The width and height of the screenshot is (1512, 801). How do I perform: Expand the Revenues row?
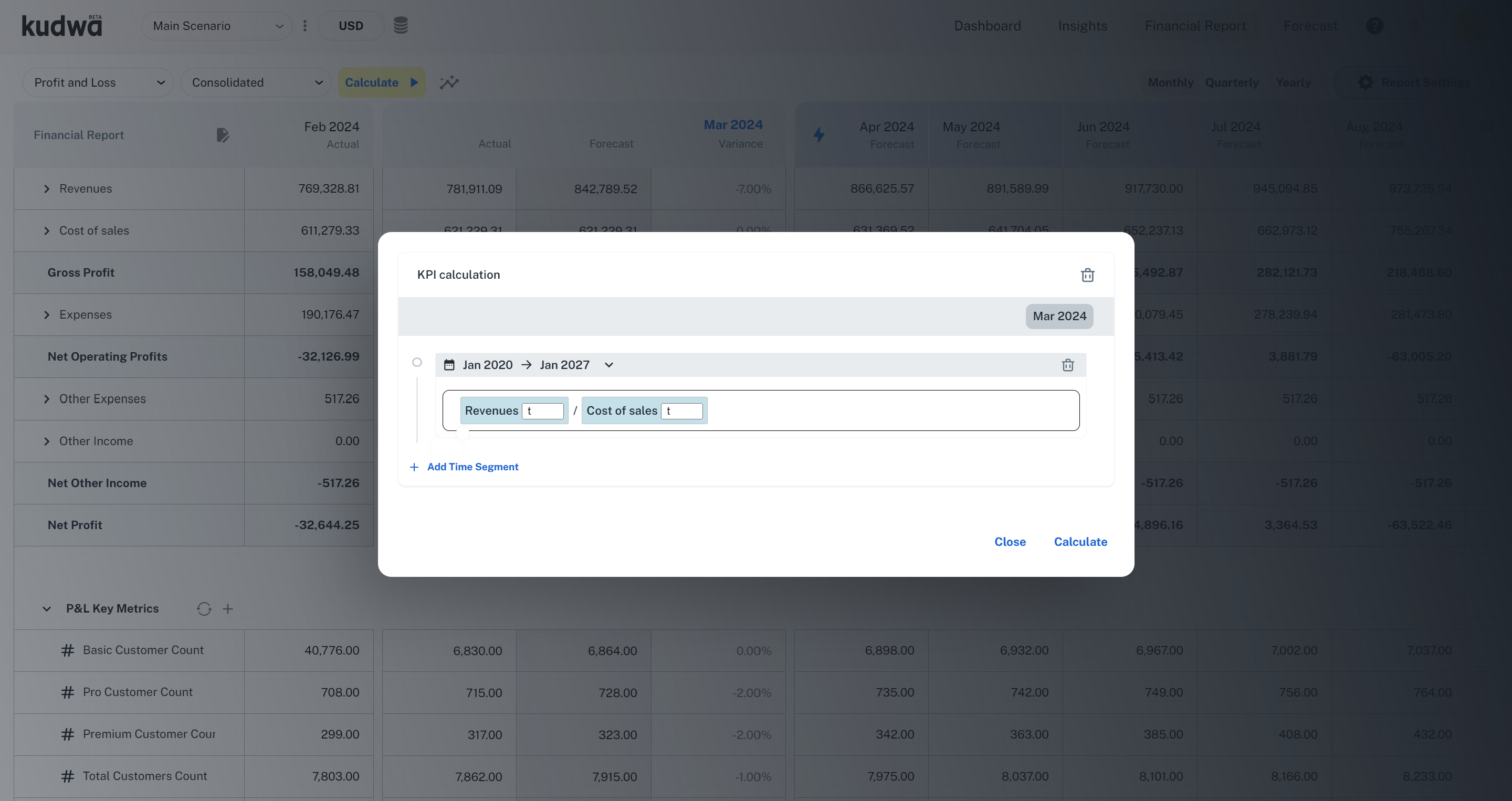[x=46, y=189]
